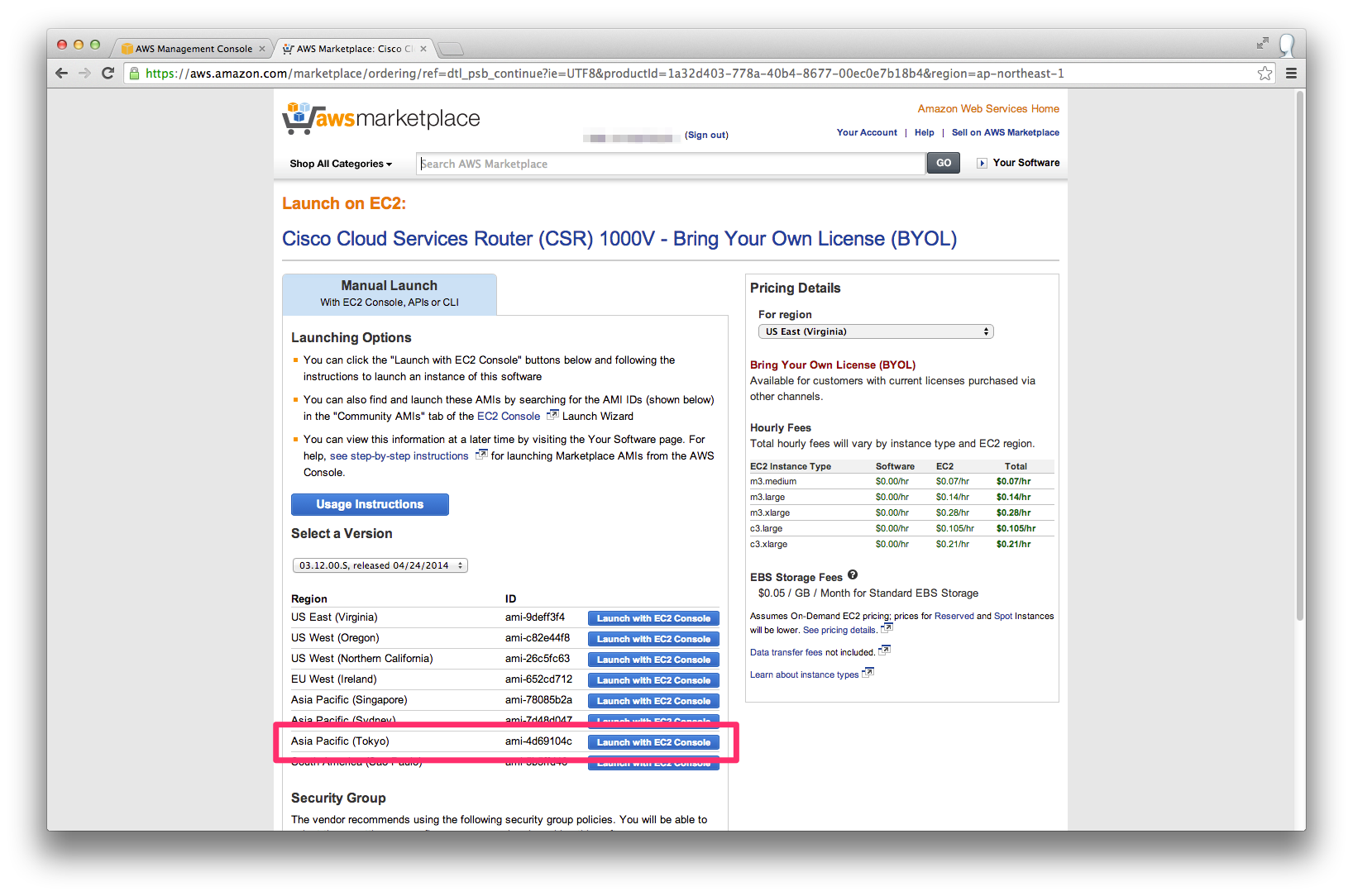Click the Usage Instructions button
This screenshot has height=896, width=1353.
click(x=369, y=504)
